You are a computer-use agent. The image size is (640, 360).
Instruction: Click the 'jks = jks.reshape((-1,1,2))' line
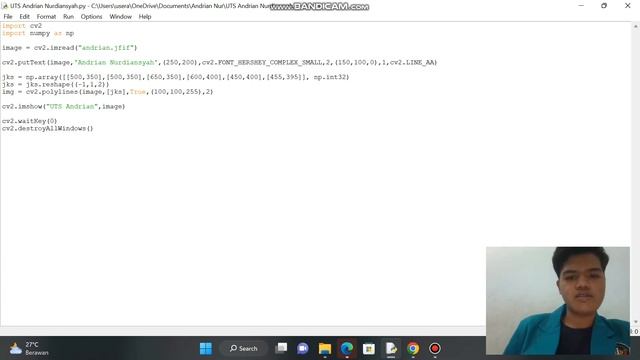click(x=56, y=84)
